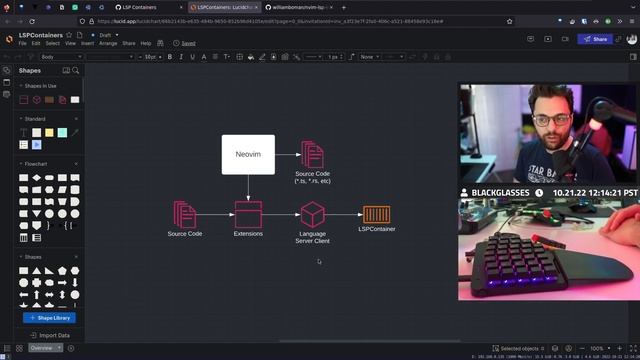Start presentation mode icon
Viewport: 640px width, 360px height.
click(548, 39)
